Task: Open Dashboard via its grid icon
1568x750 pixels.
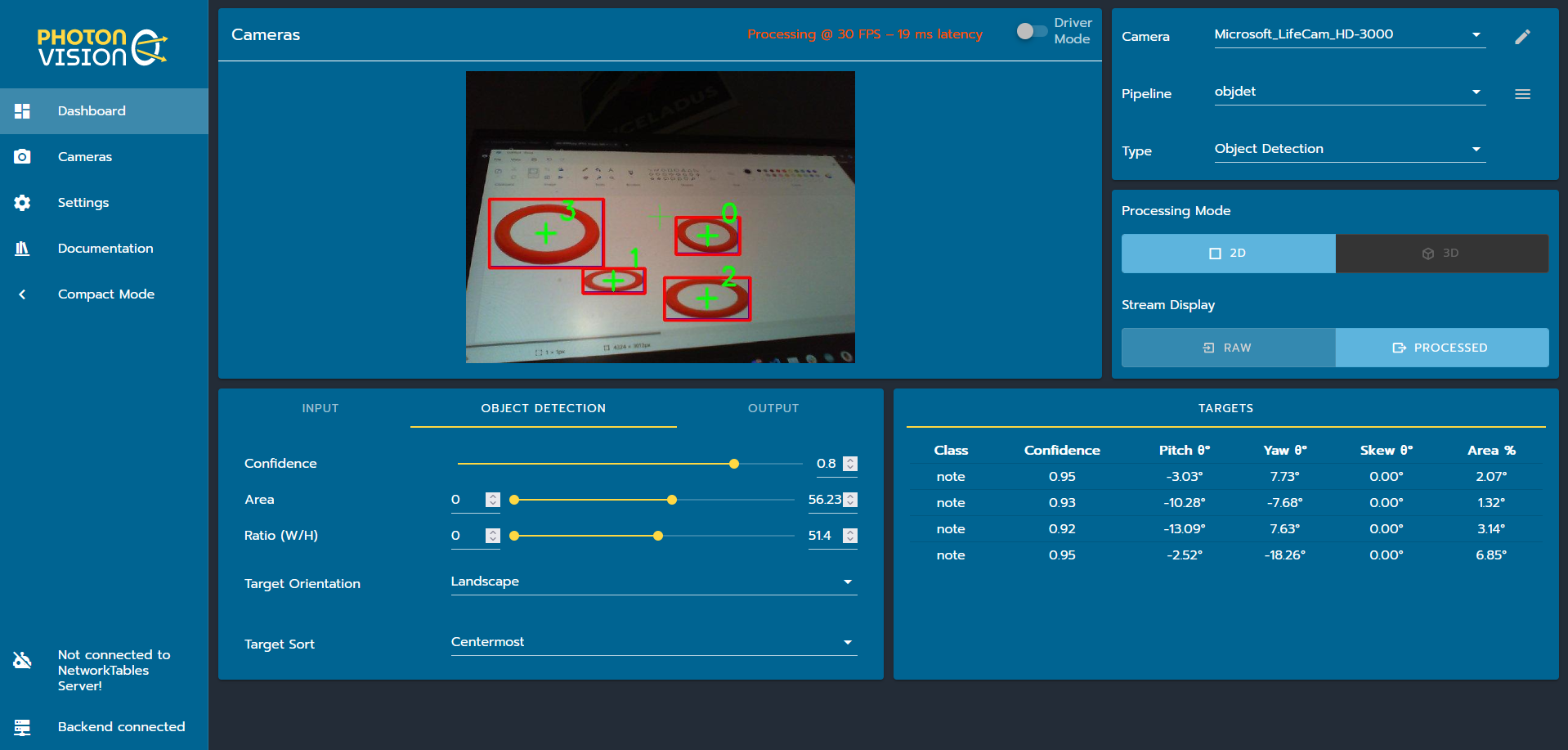Action: (x=22, y=111)
